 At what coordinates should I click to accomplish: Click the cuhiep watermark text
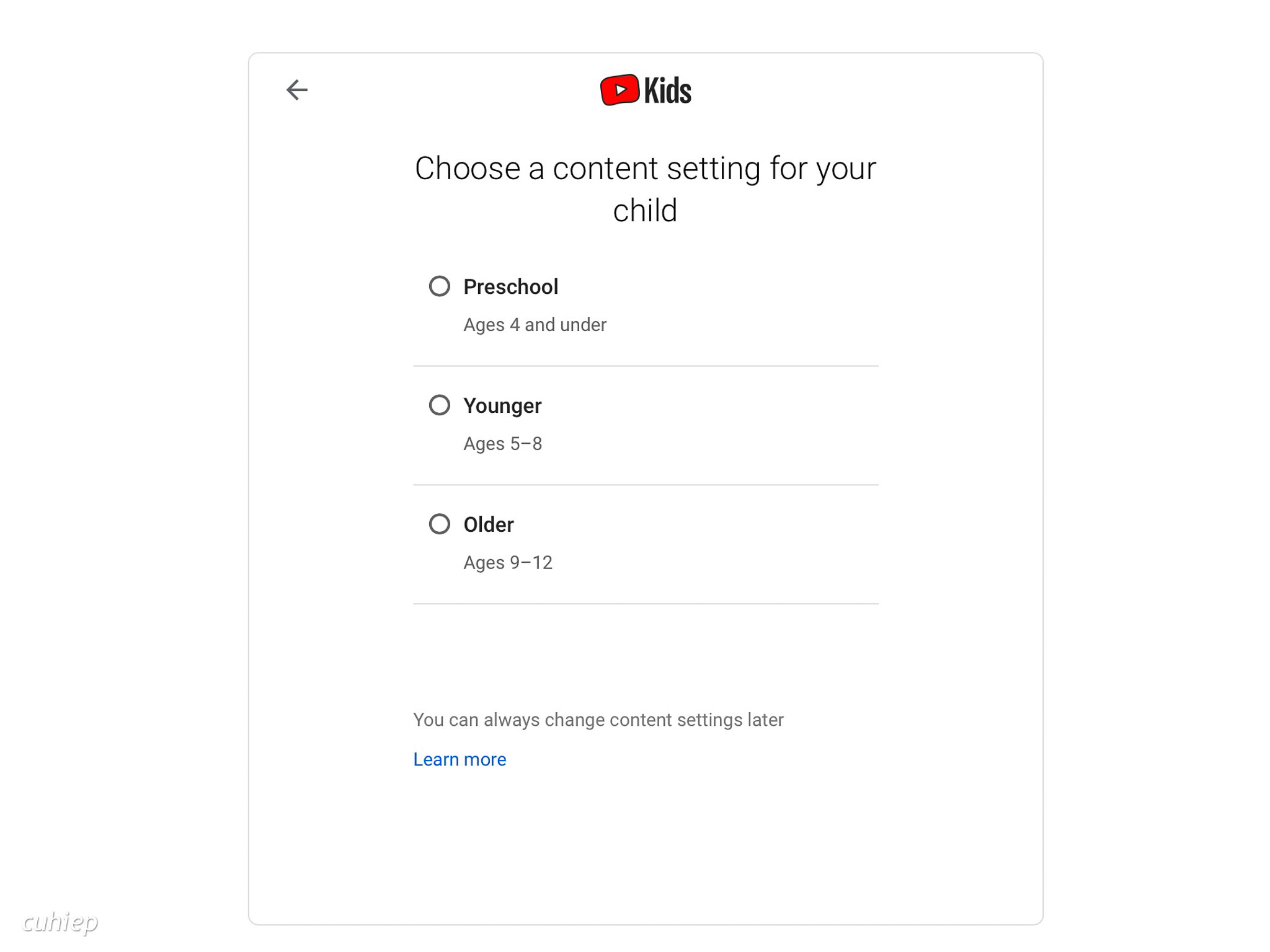[60, 922]
